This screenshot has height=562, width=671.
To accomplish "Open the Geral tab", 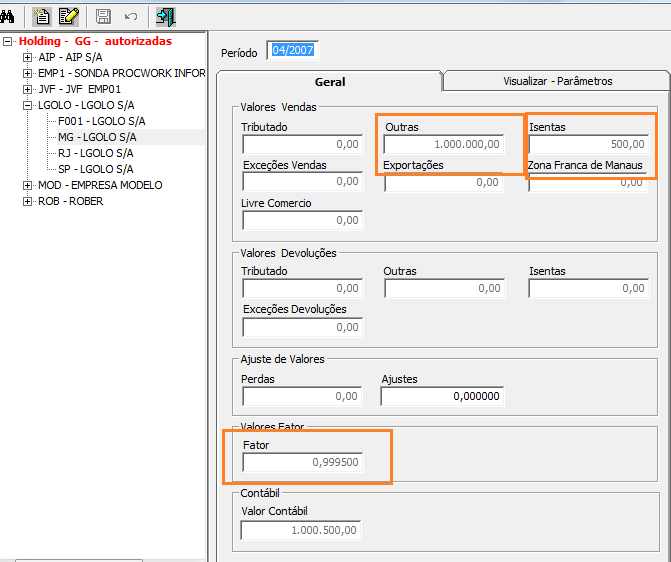I will [x=330, y=82].
